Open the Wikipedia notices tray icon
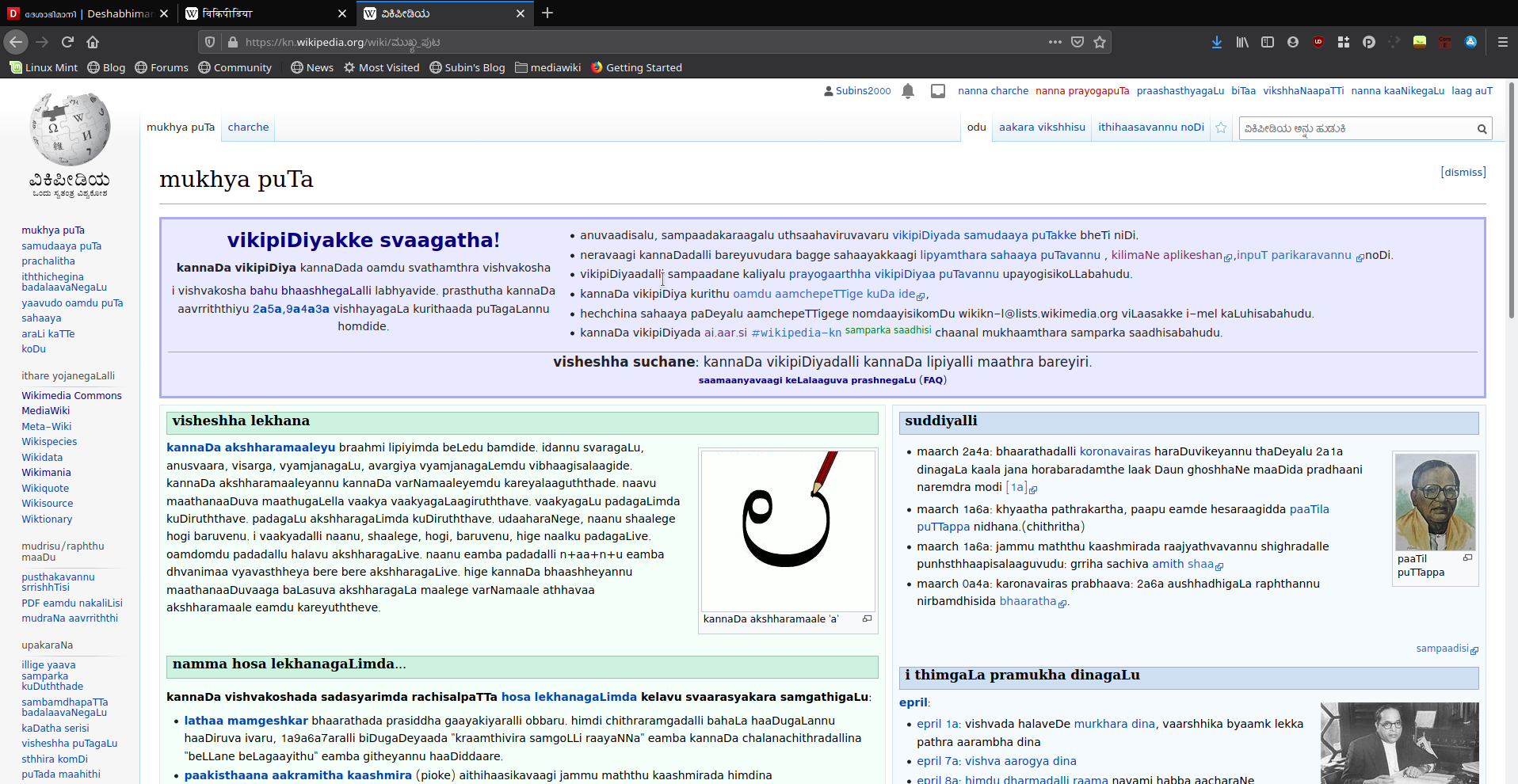Viewport: 1518px width, 784px height. (938, 91)
